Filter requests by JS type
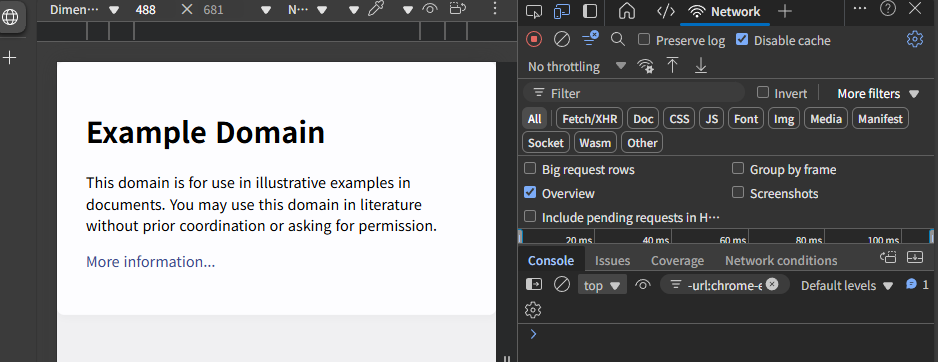 pyautogui.click(x=711, y=118)
